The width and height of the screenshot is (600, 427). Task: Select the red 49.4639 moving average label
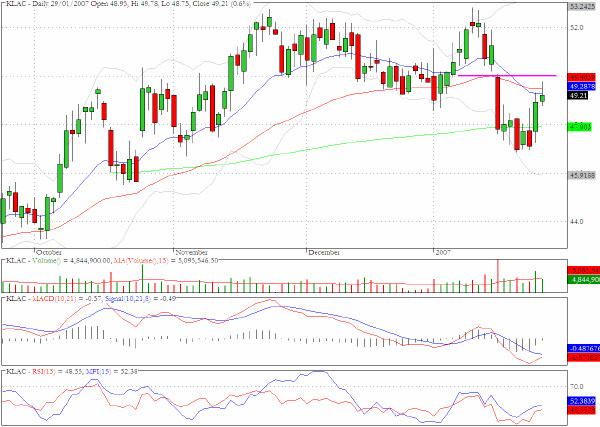coord(582,77)
